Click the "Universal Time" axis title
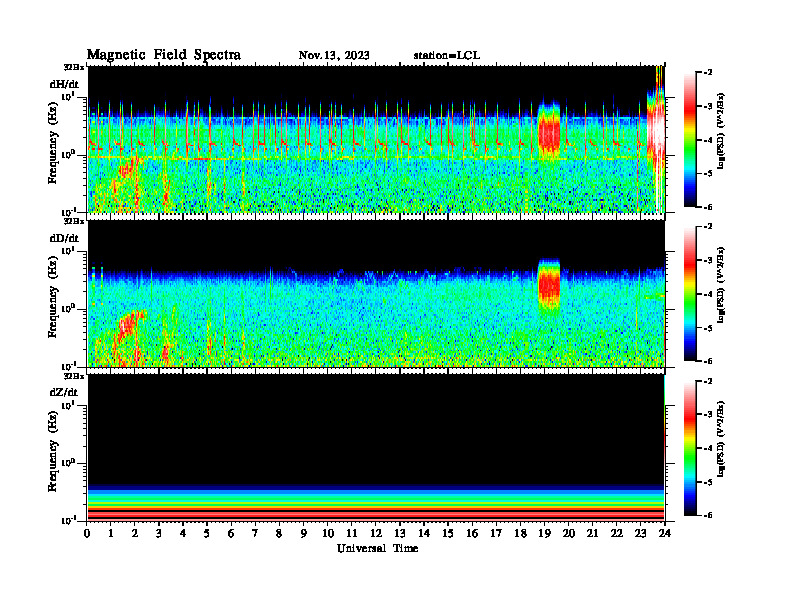The image size is (792, 612). [377, 548]
